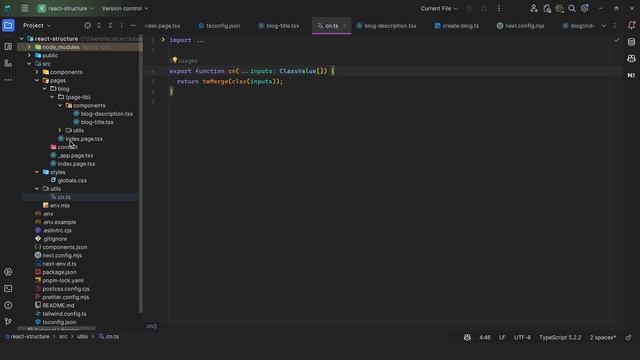640x360 pixels.
Task: Open IDE settings gear
Action: tap(585, 8)
